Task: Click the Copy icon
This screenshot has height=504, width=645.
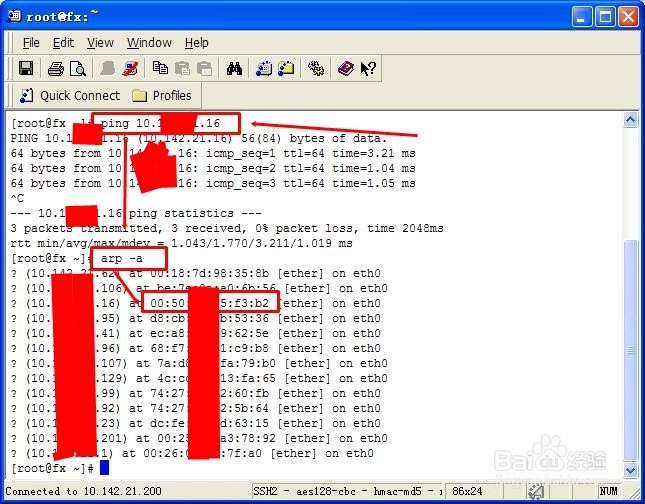Action: [x=160, y=68]
